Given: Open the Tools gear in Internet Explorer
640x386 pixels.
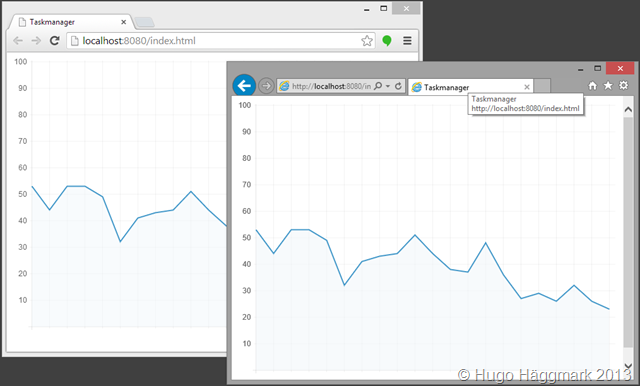Looking at the screenshot, I should 623,85.
